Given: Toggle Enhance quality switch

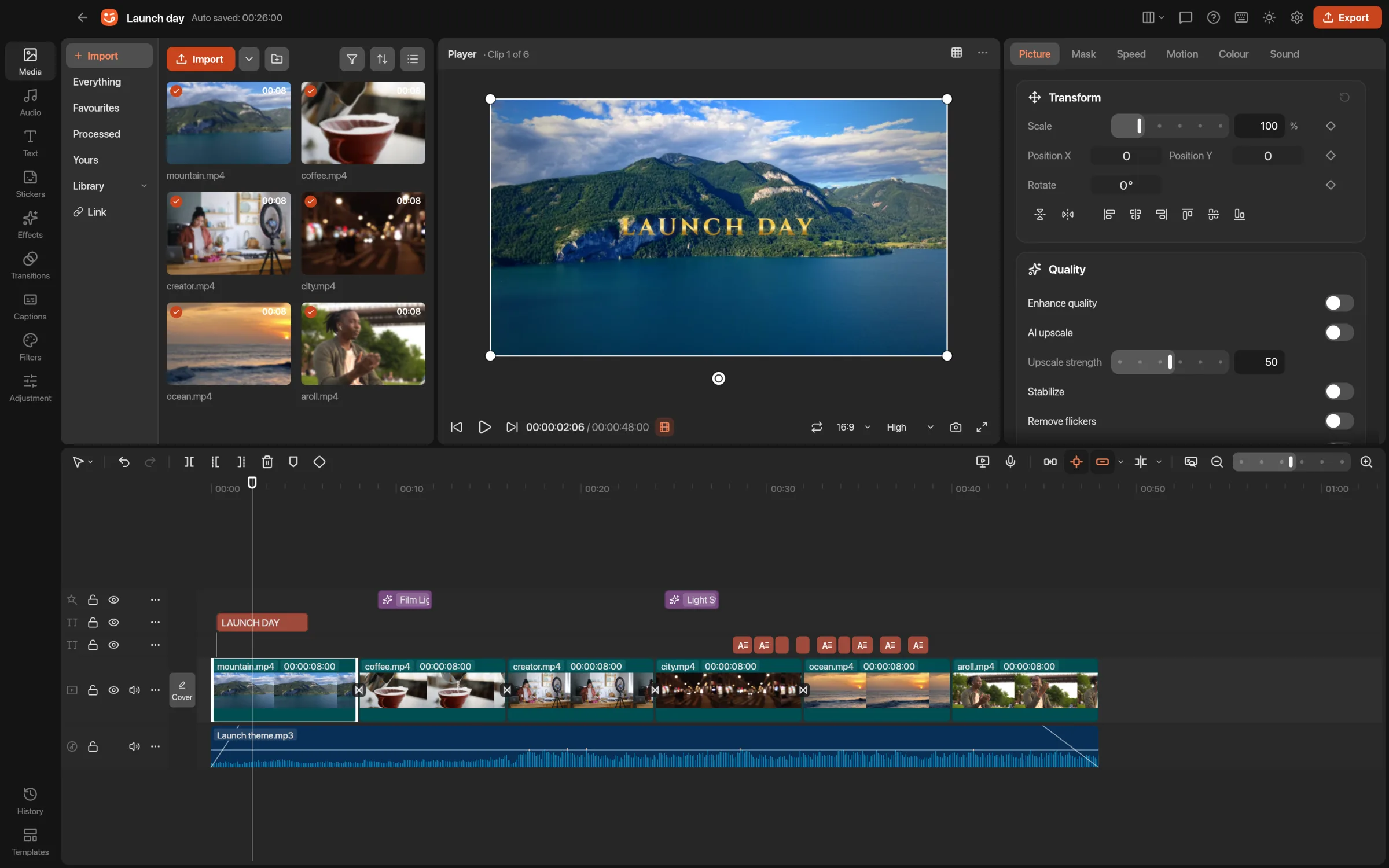Looking at the screenshot, I should (1339, 303).
